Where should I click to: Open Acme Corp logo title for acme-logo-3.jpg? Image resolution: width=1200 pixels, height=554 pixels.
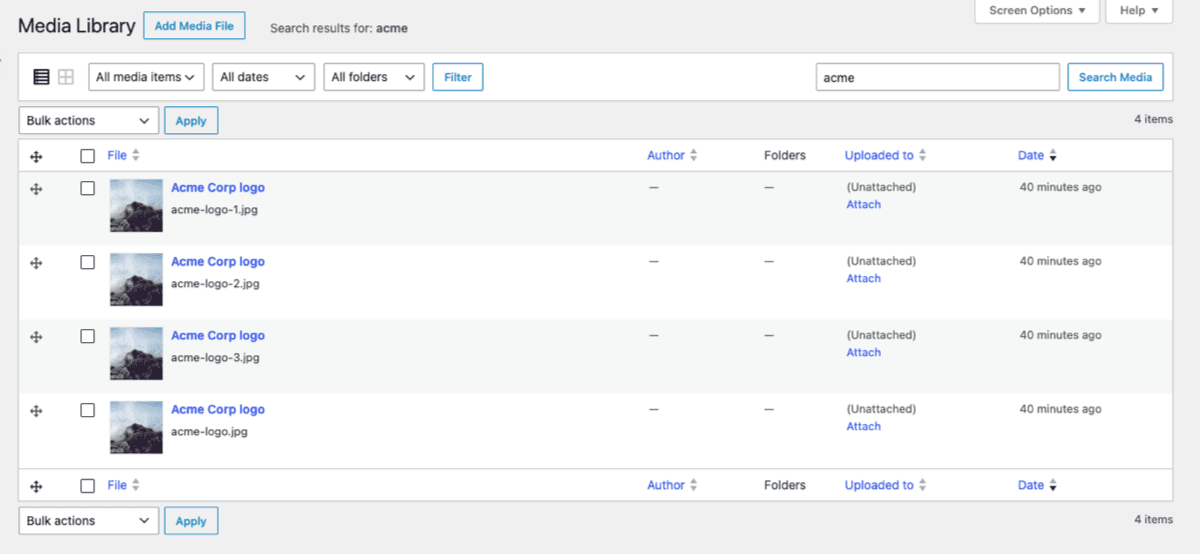(x=218, y=336)
